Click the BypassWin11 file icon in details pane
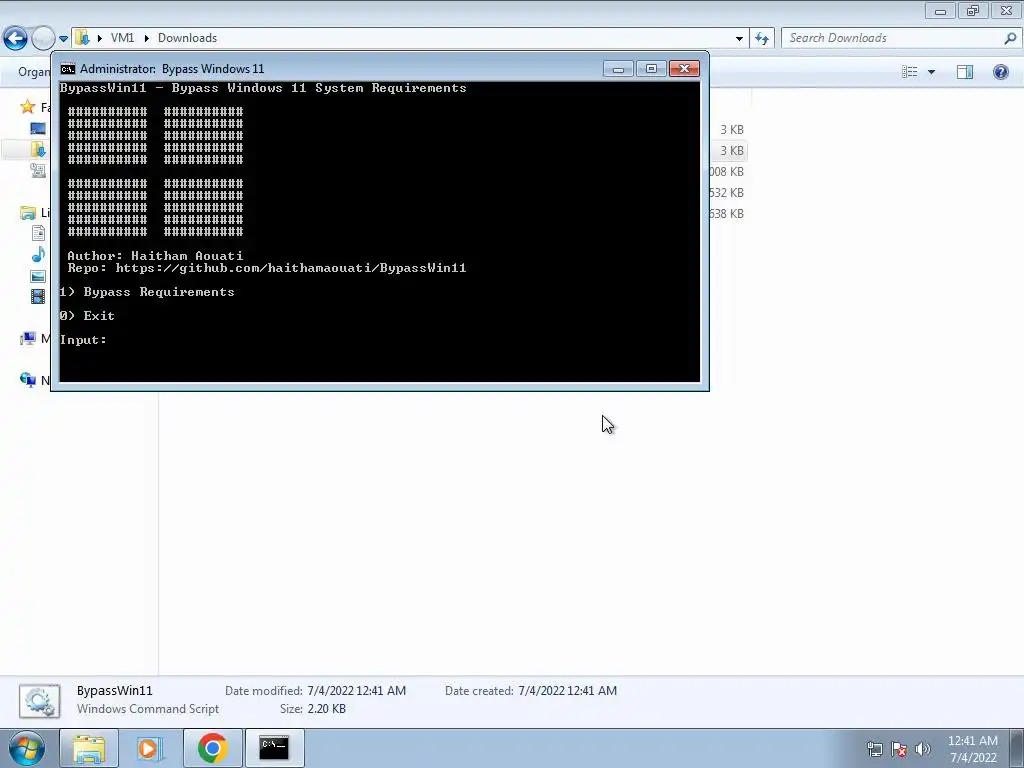 (39, 701)
